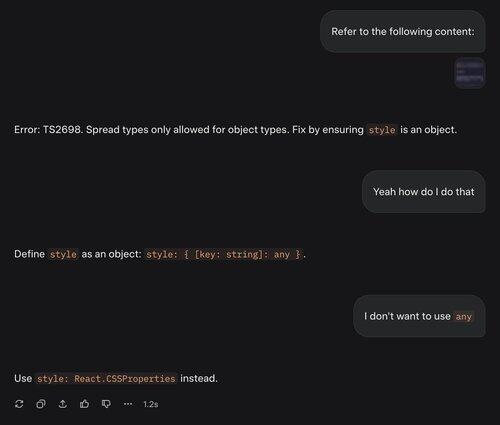Viewport: 500px width, 425px height.
Task: Click the 1.2s response time label
Action: click(151, 404)
